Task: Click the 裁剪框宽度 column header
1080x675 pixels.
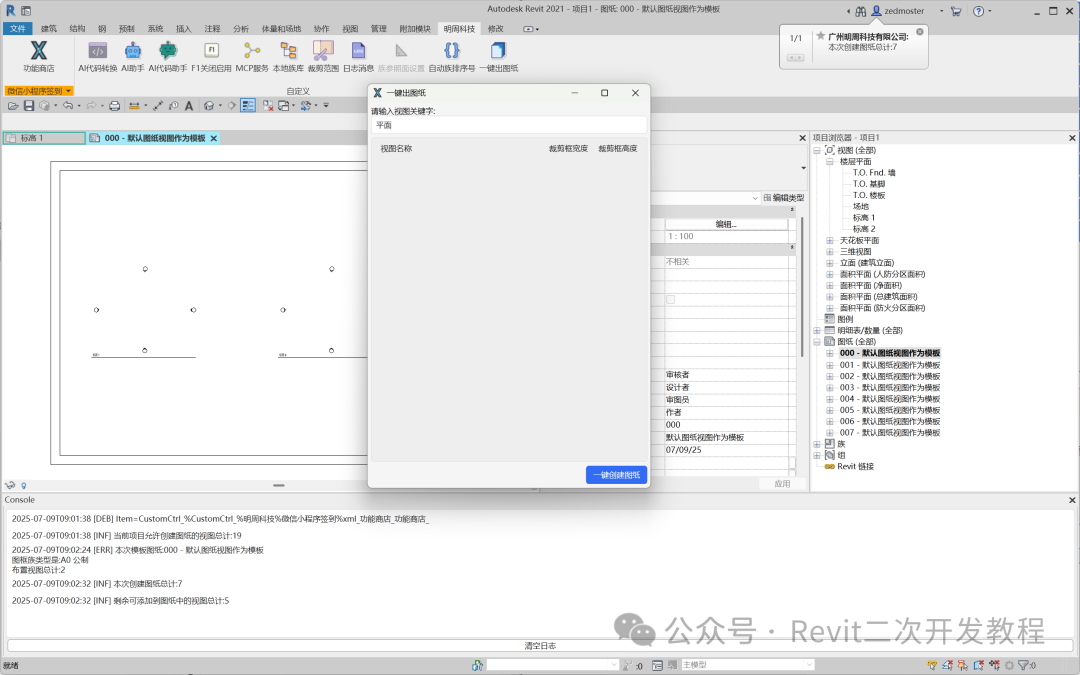Action: coord(568,149)
